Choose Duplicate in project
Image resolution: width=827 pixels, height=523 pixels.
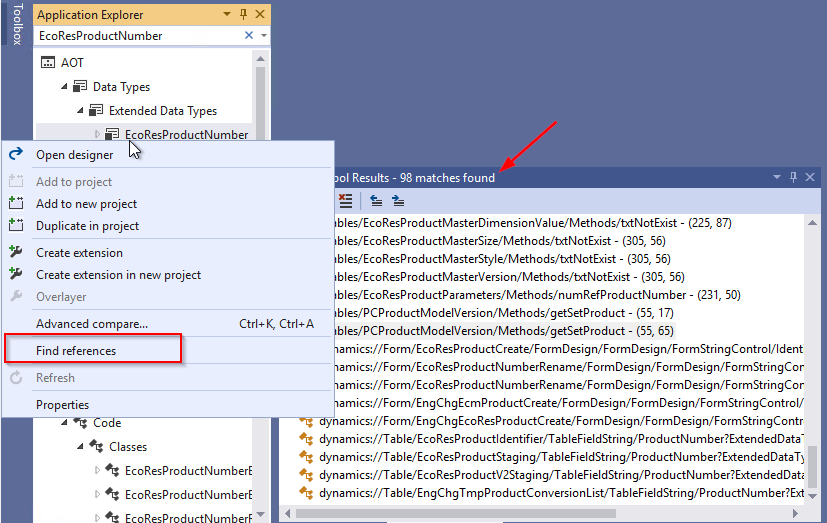coord(88,226)
